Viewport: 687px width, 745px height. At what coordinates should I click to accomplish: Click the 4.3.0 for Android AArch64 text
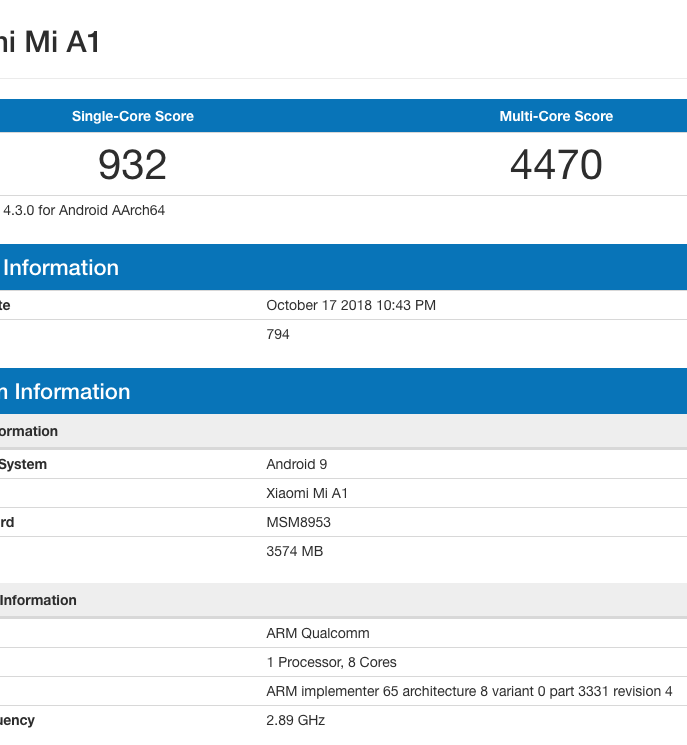84,210
